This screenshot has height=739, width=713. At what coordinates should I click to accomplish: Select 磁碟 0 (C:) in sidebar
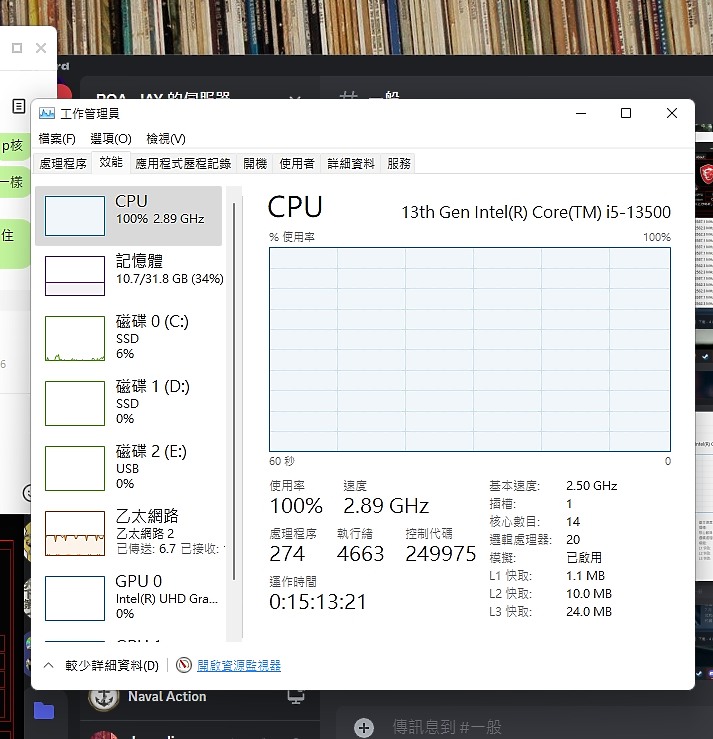point(128,338)
